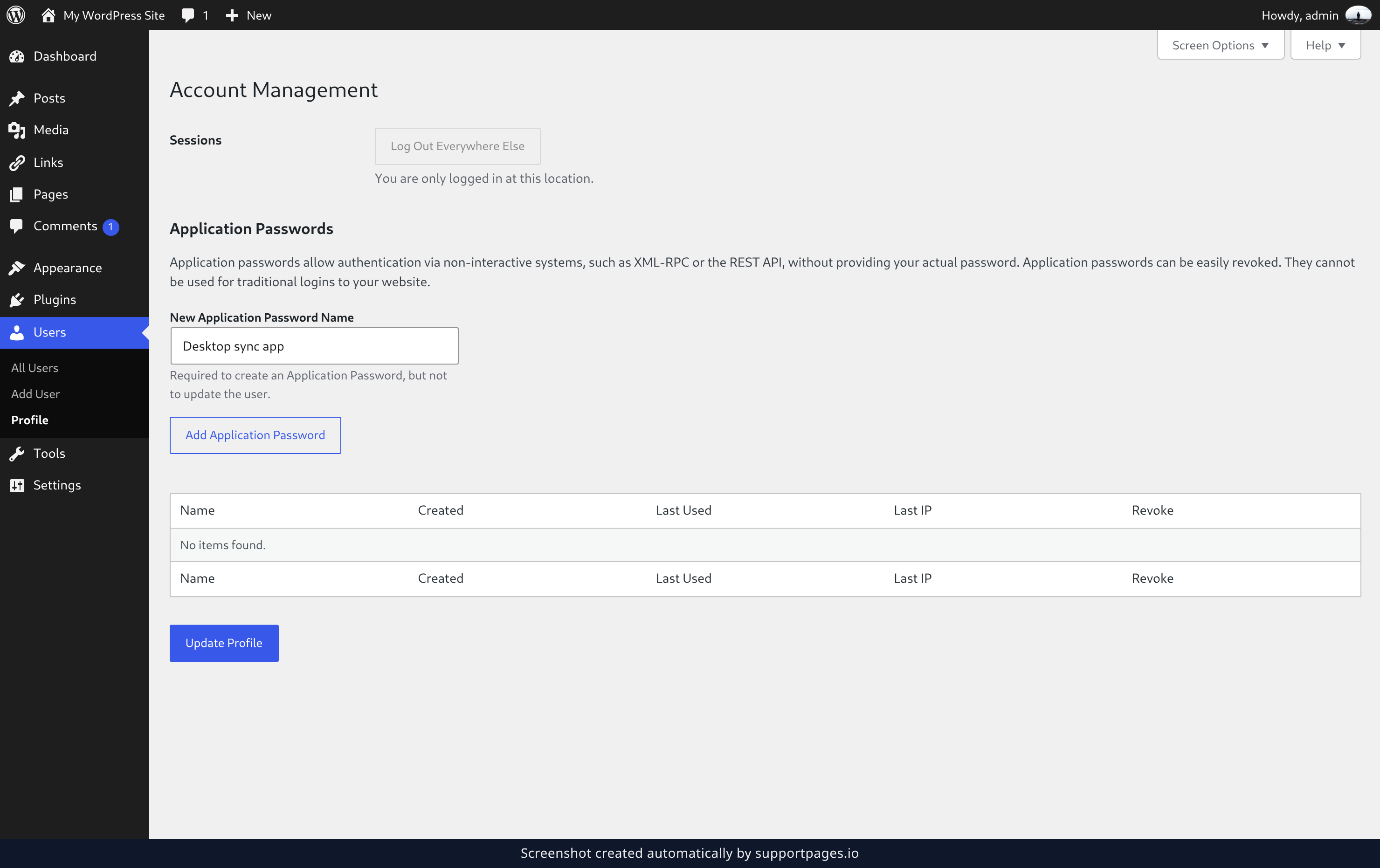Open the comments bubble icon in the admin bar

coord(187,15)
